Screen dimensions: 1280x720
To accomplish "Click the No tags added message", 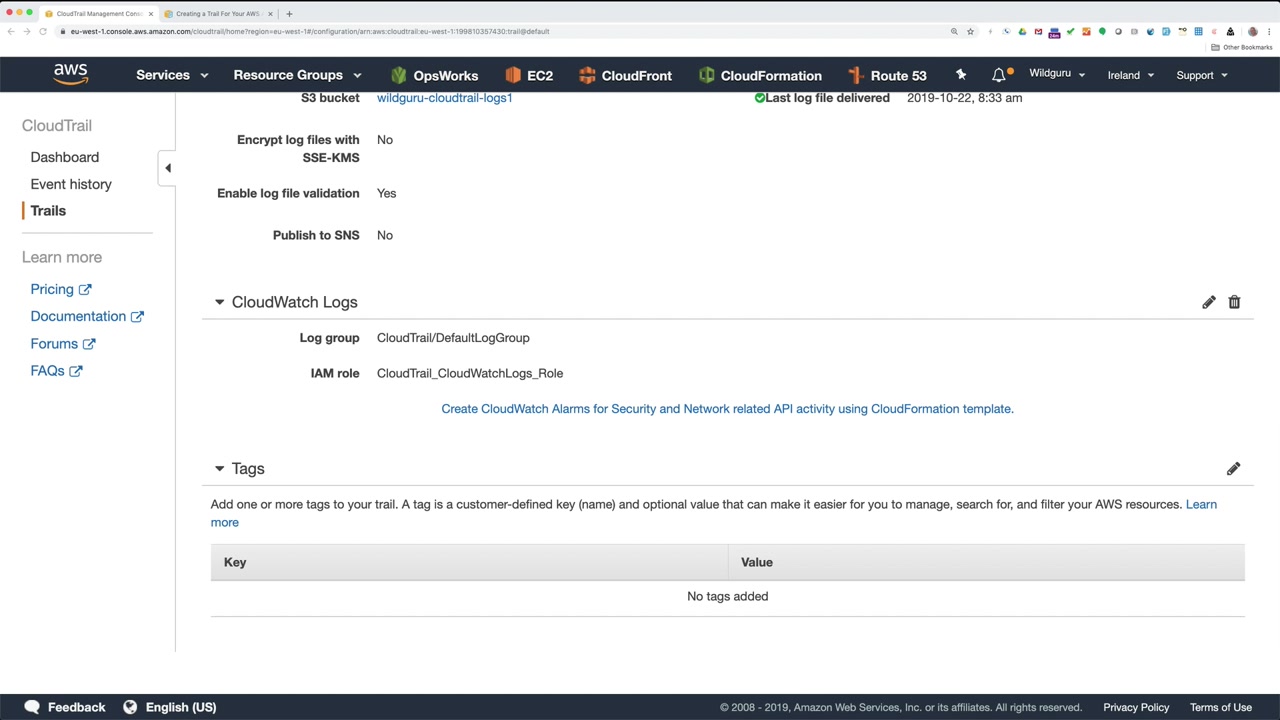I will (x=728, y=596).
